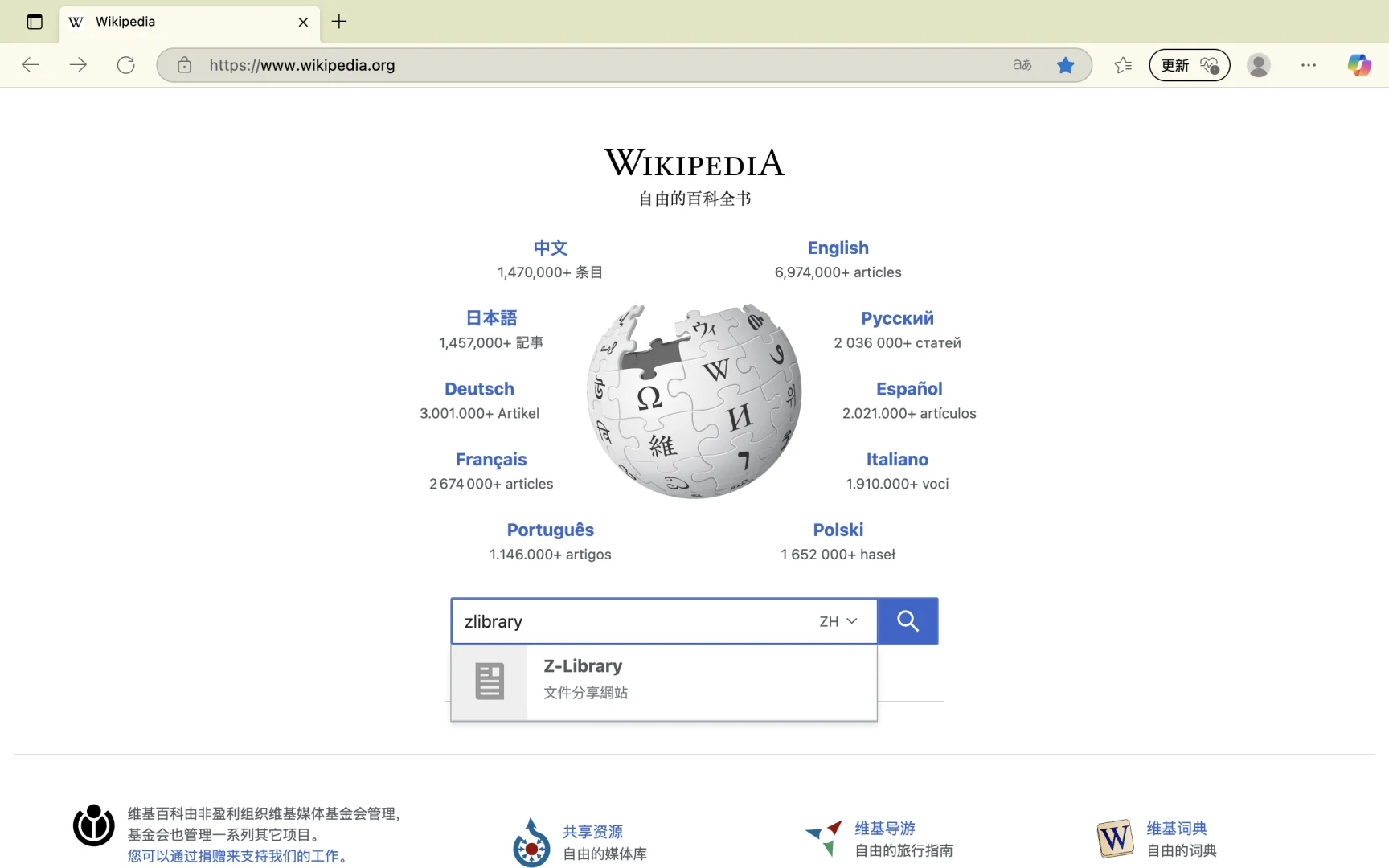The width and height of the screenshot is (1389, 868).
Task: Open the English Wikipedia link
Action: (838, 248)
